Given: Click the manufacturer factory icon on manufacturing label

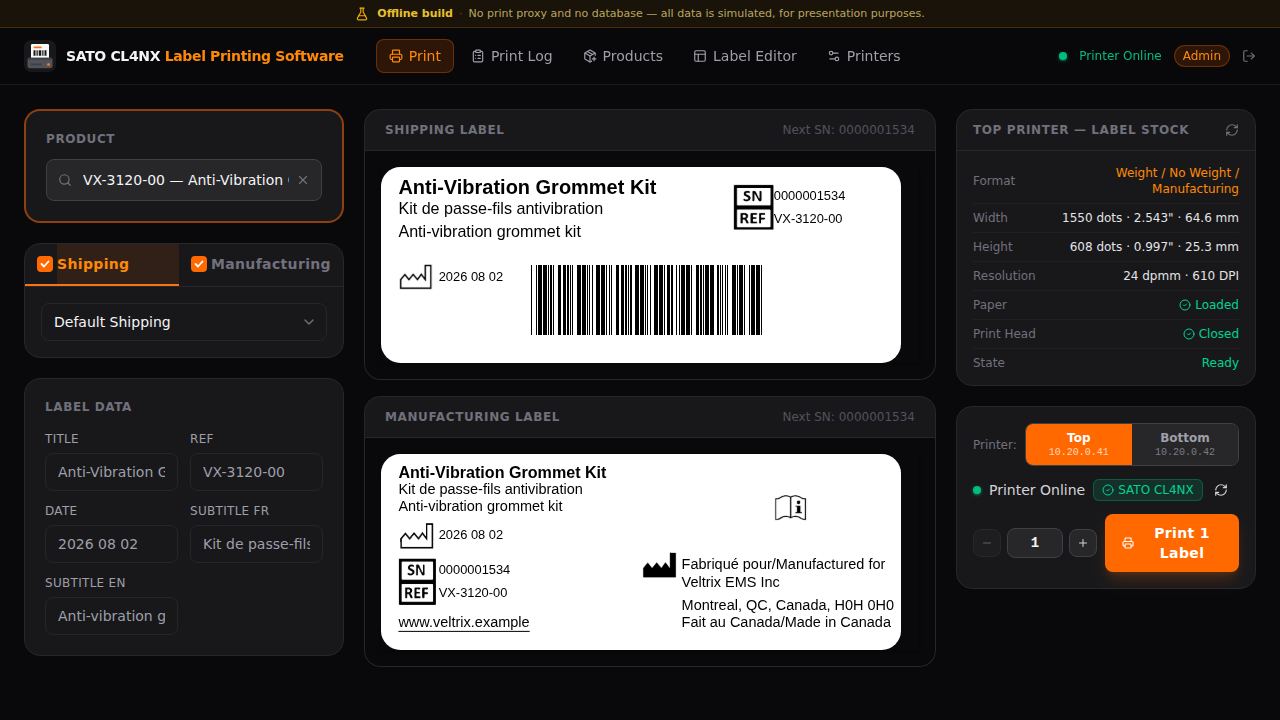Looking at the screenshot, I should coord(659,567).
